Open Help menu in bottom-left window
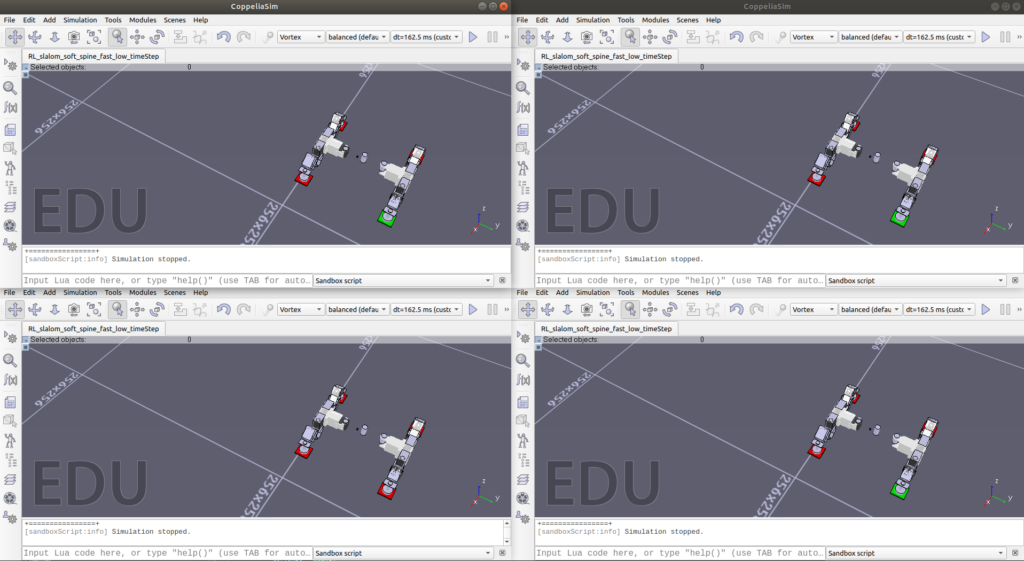 (200, 293)
